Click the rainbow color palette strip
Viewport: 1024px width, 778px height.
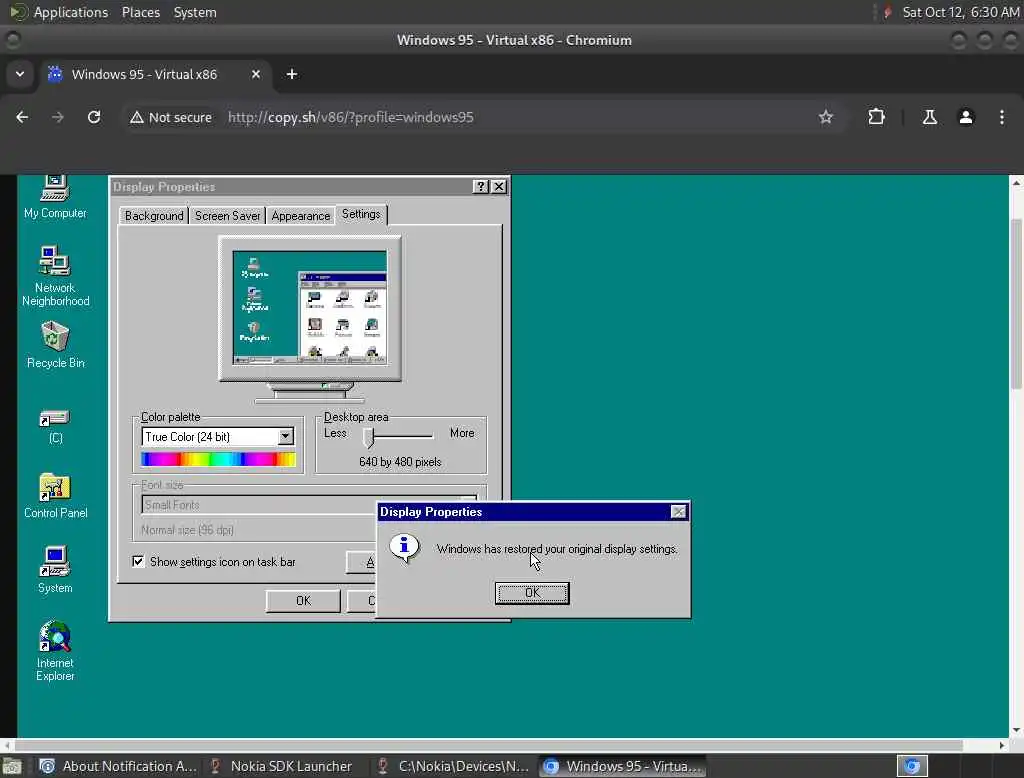(x=218, y=459)
